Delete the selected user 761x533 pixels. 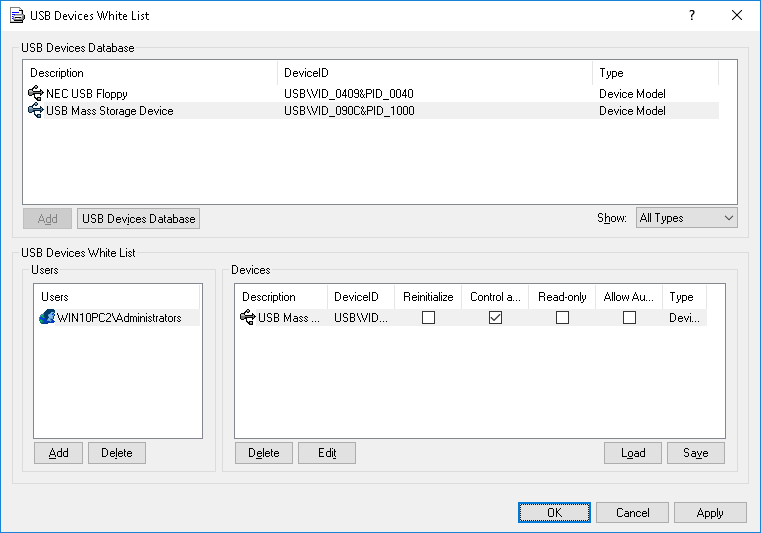point(117,453)
